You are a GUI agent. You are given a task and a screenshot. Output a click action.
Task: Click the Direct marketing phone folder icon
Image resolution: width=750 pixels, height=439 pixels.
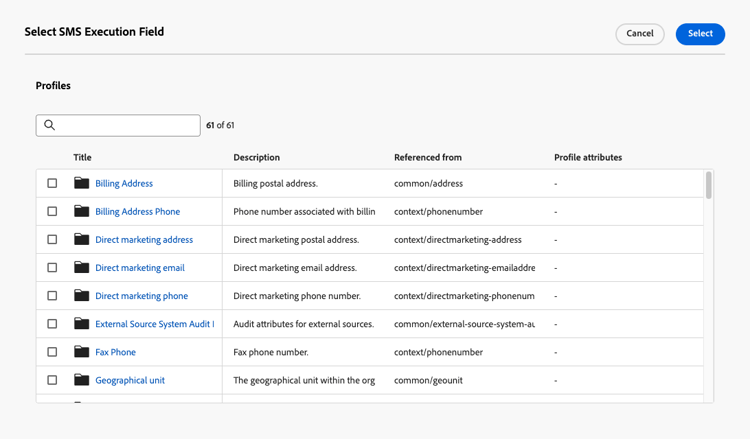(x=81, y=296)
